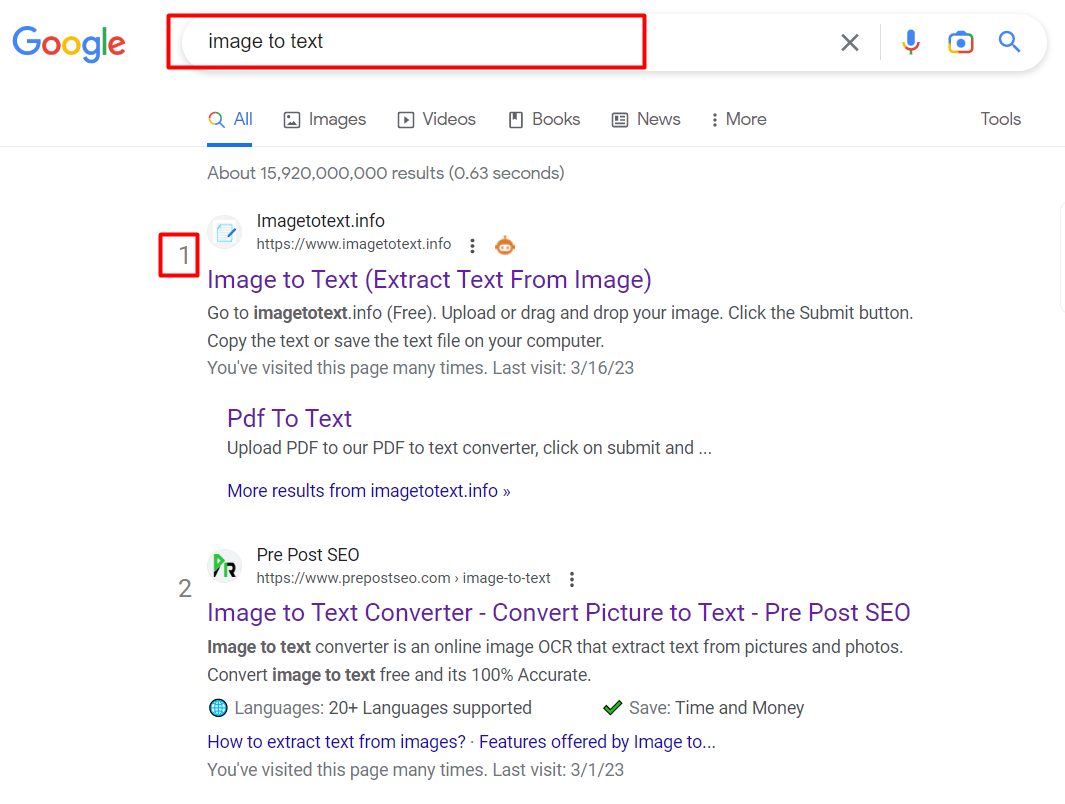Switch to the News tab
1065x804 pixels.
(x=646, y=120)
